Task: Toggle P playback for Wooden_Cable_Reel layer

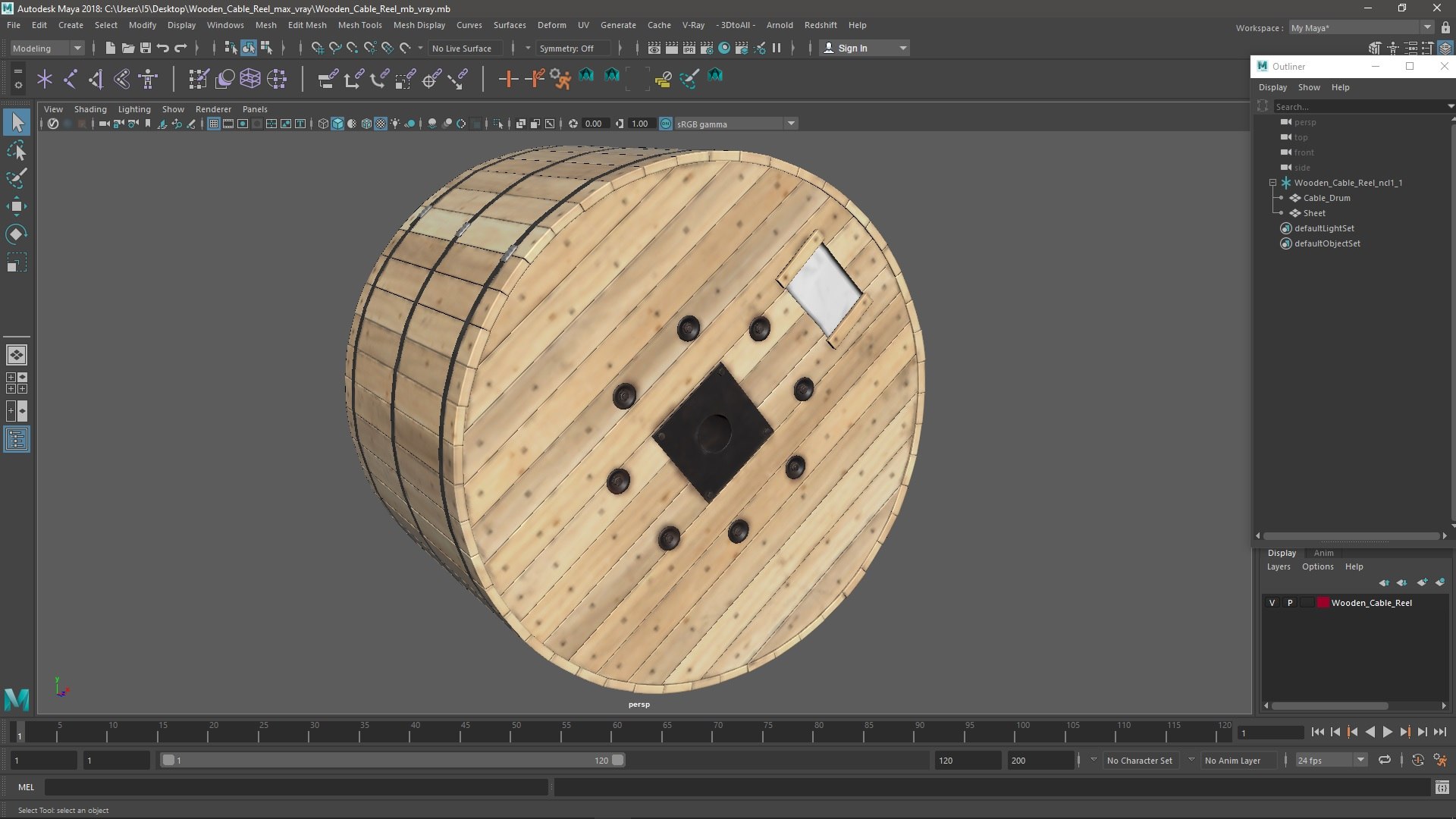Action: 1290,603
